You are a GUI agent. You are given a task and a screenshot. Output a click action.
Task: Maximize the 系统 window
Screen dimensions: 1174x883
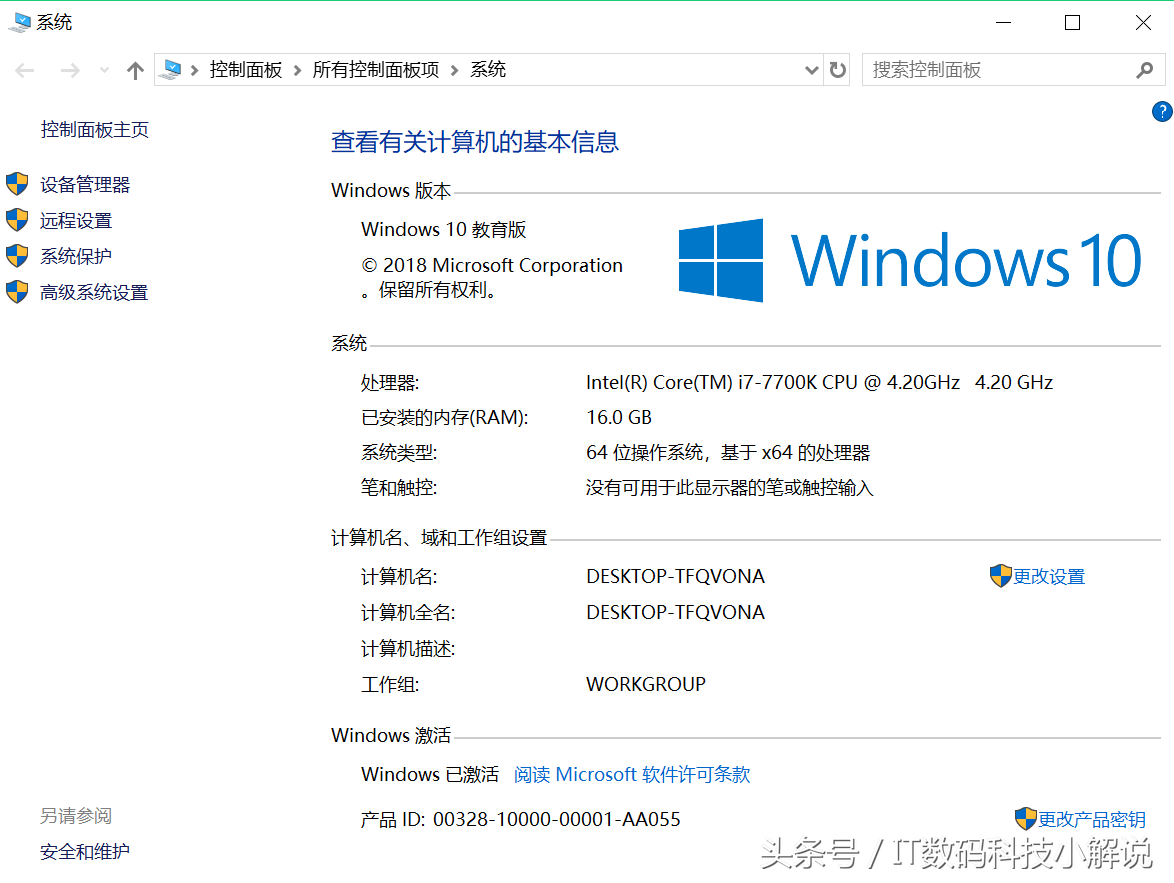point(1072,22)
